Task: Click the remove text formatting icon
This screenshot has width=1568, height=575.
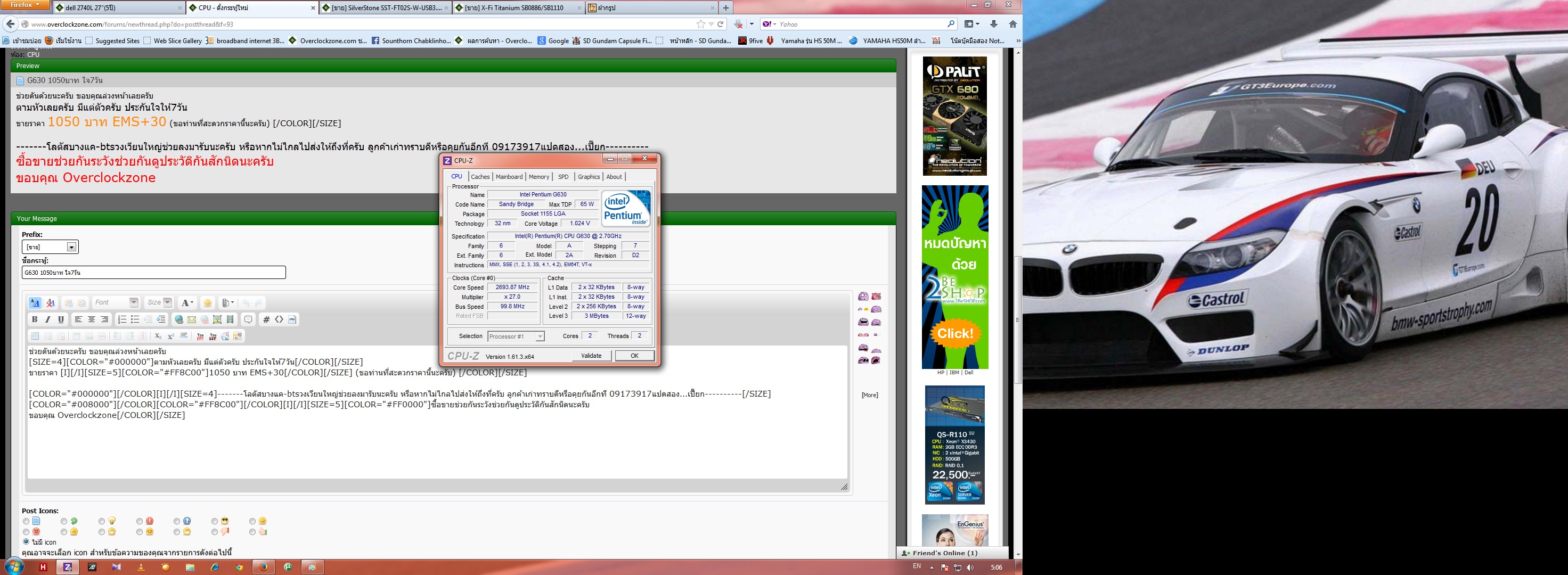Action: pyautogui.click(x=51, y=303)
